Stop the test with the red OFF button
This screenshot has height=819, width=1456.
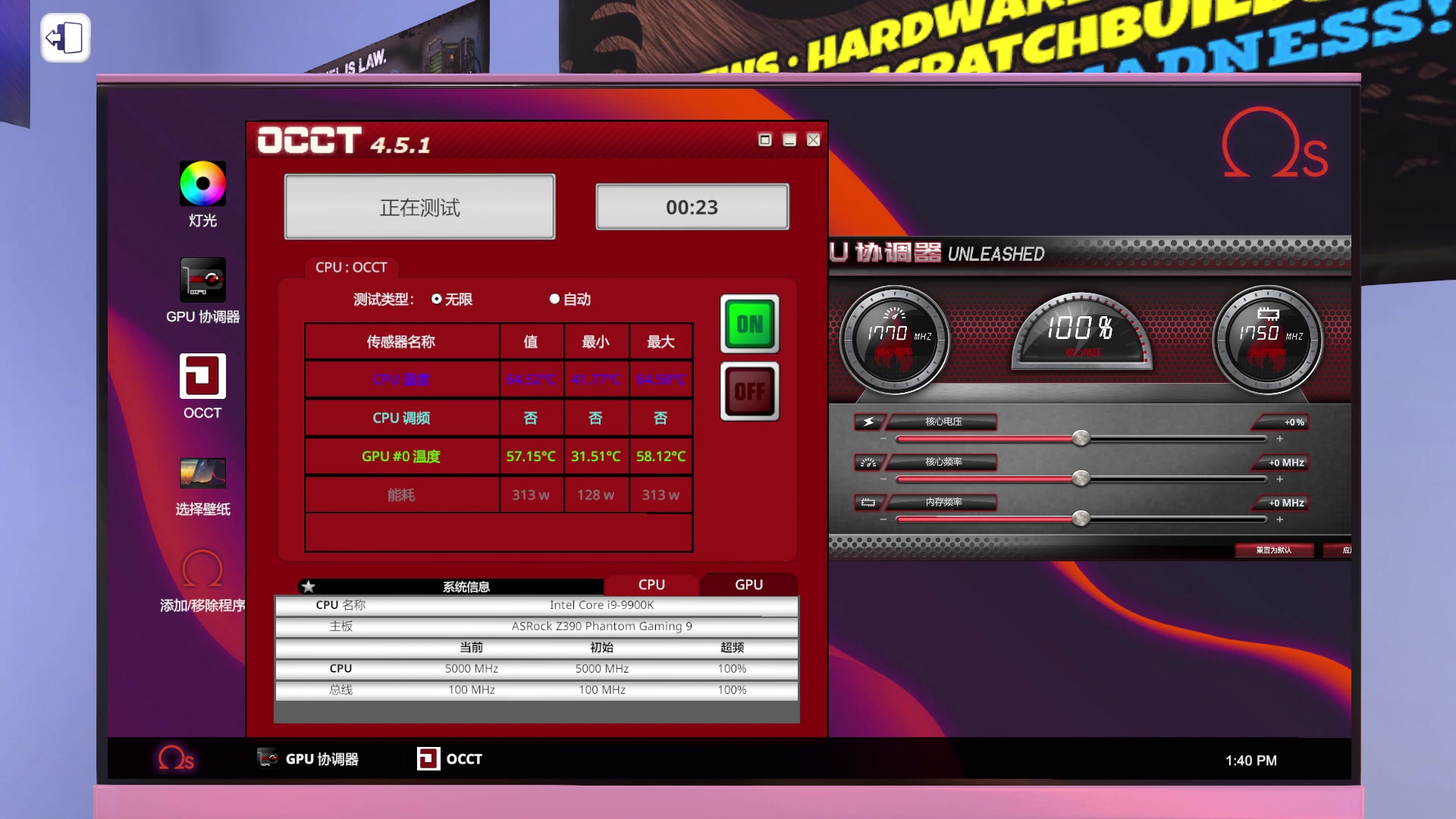tap(750, 391)
